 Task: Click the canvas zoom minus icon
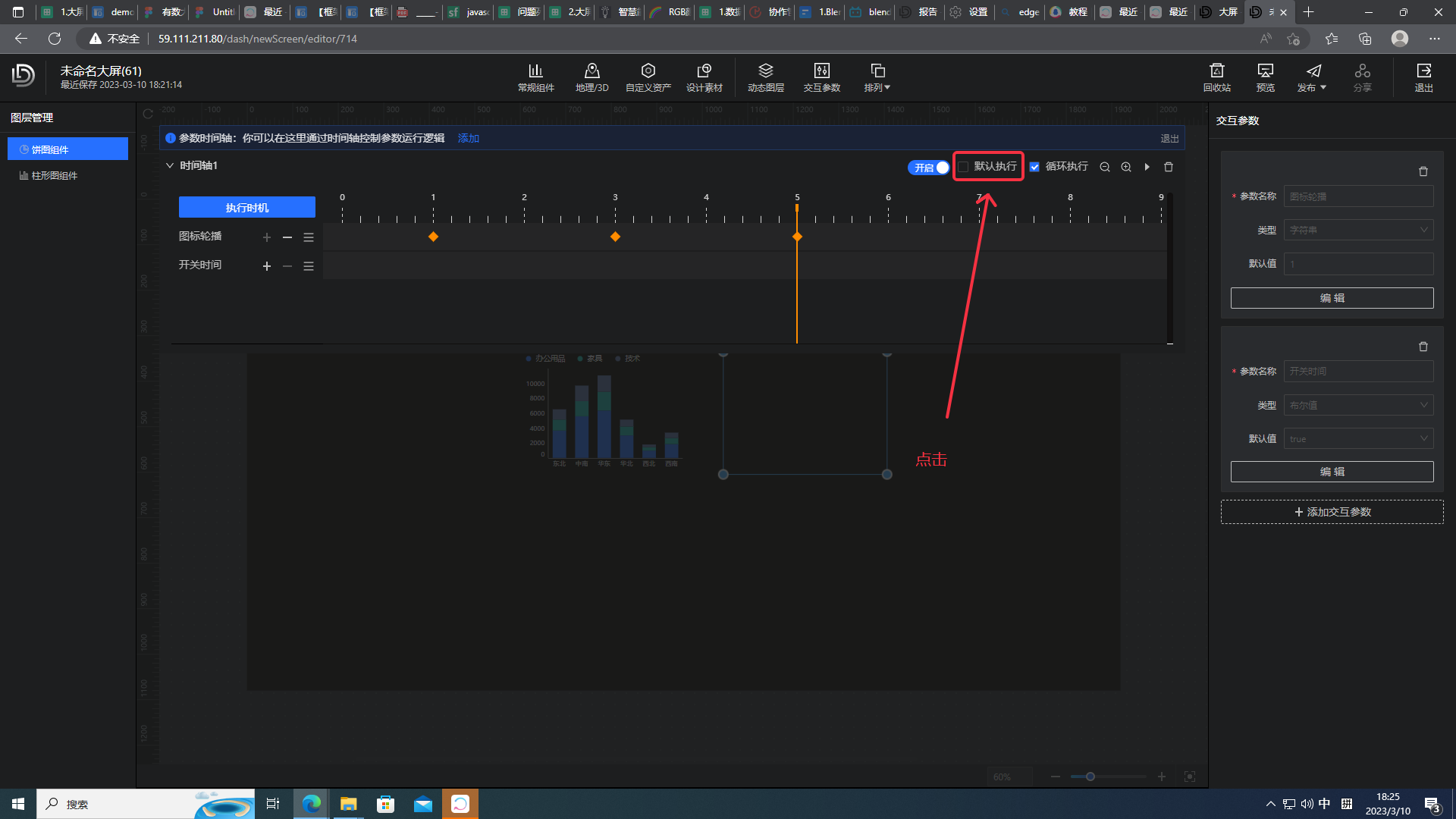1055,777
